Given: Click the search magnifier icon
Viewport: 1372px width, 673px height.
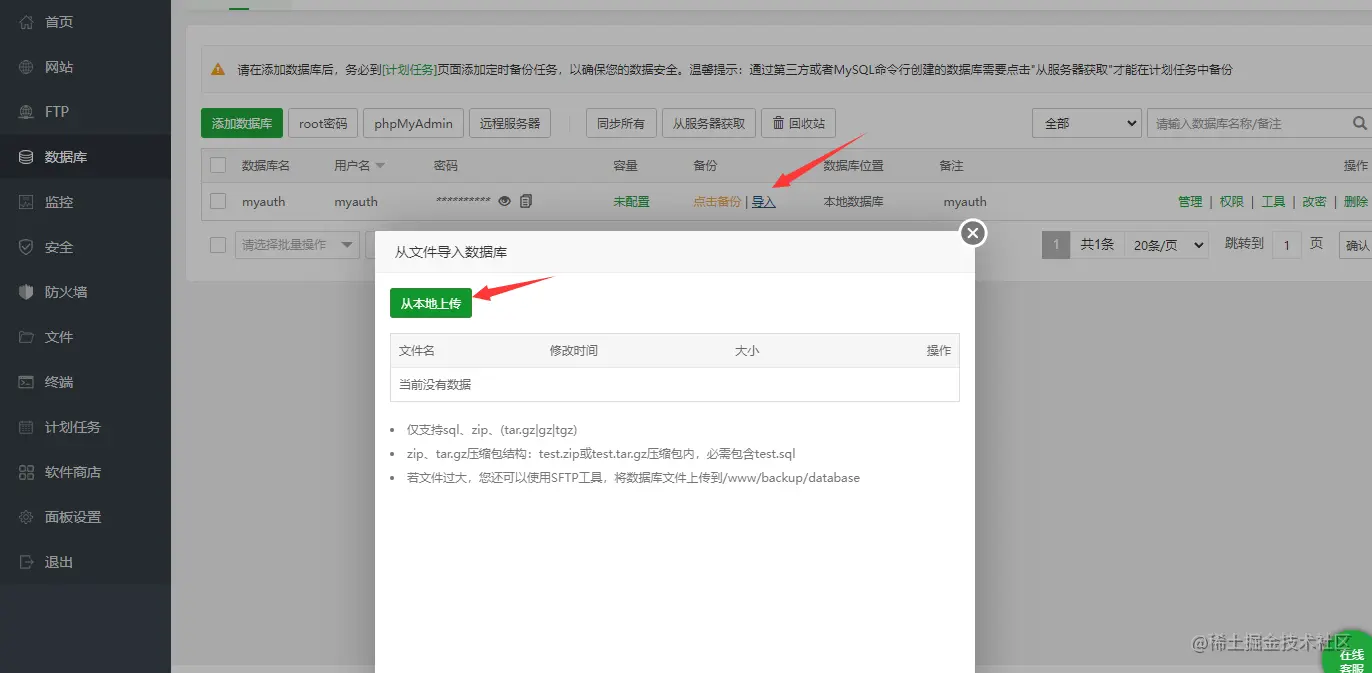Looking at the screenshot, I should coord(1359,123).
